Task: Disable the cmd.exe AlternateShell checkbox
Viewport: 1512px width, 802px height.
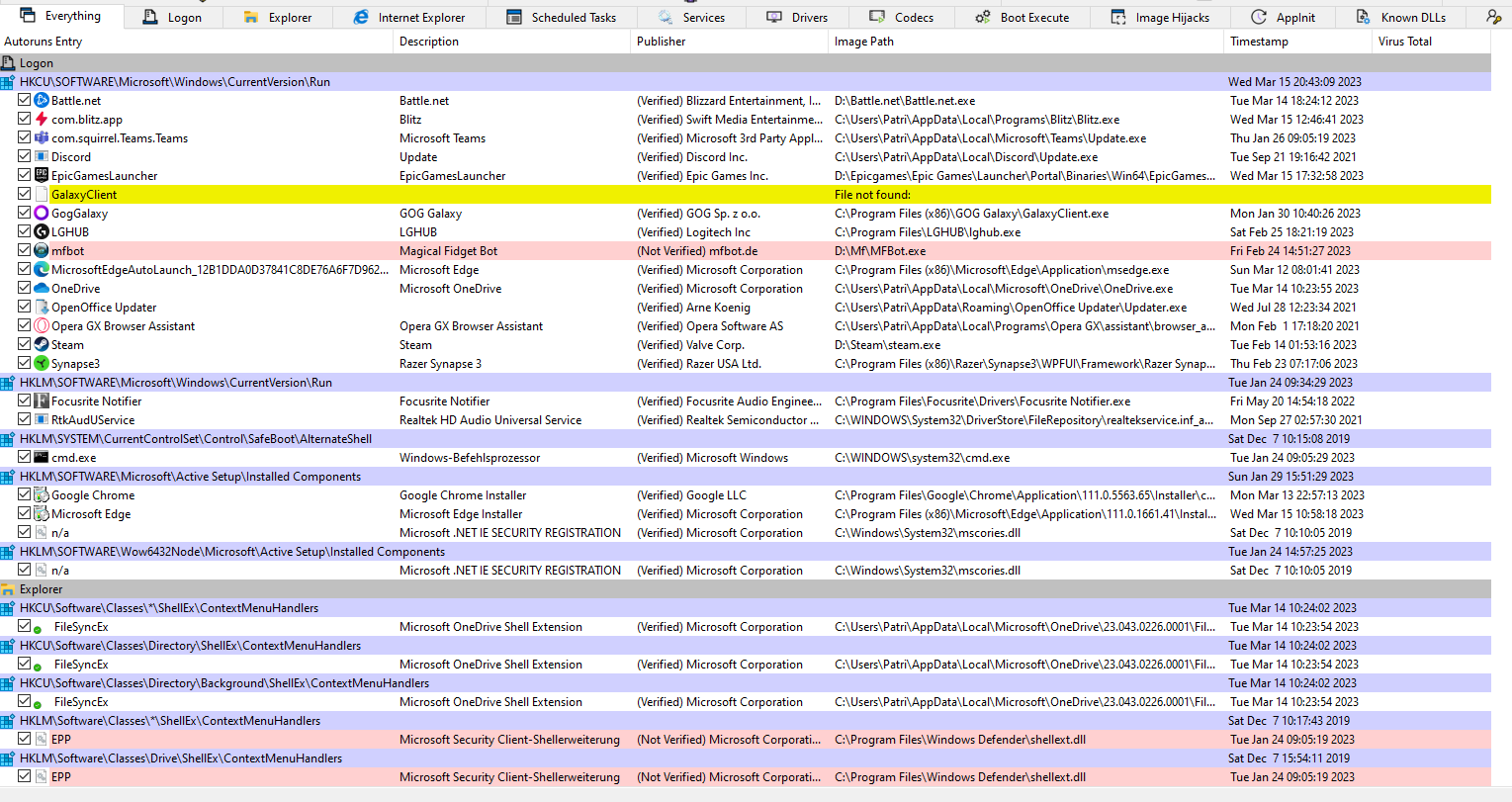Action: (x=25, y=457)
